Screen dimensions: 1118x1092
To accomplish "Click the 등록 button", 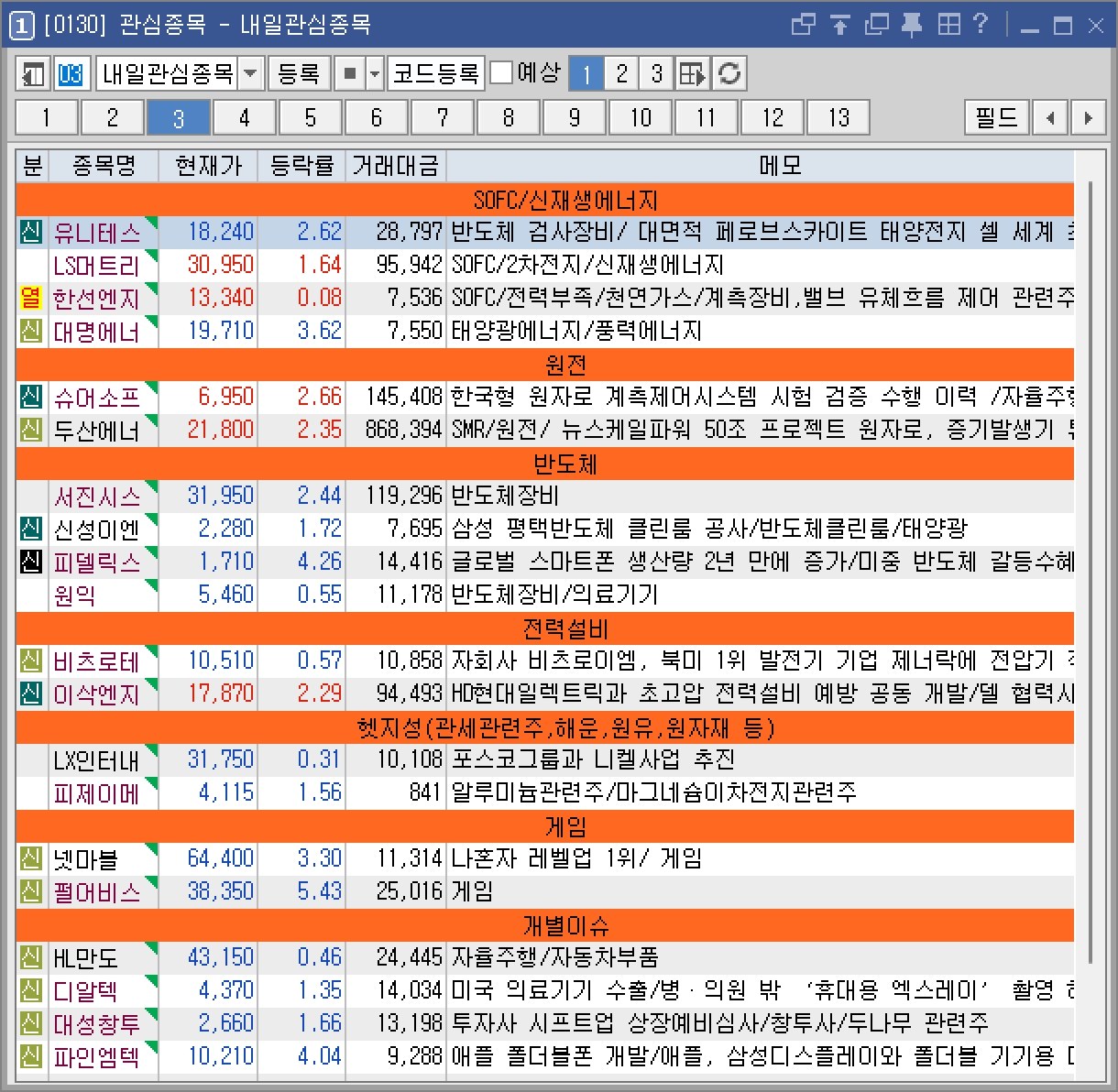I will (x=299, y=73).
